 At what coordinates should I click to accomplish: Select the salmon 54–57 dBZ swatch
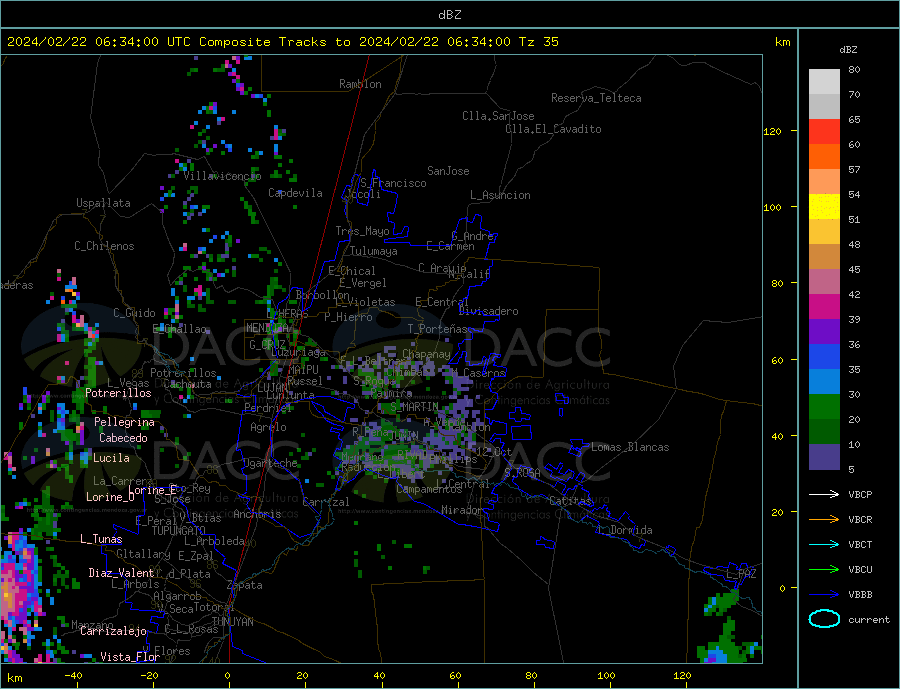(824, 181)
